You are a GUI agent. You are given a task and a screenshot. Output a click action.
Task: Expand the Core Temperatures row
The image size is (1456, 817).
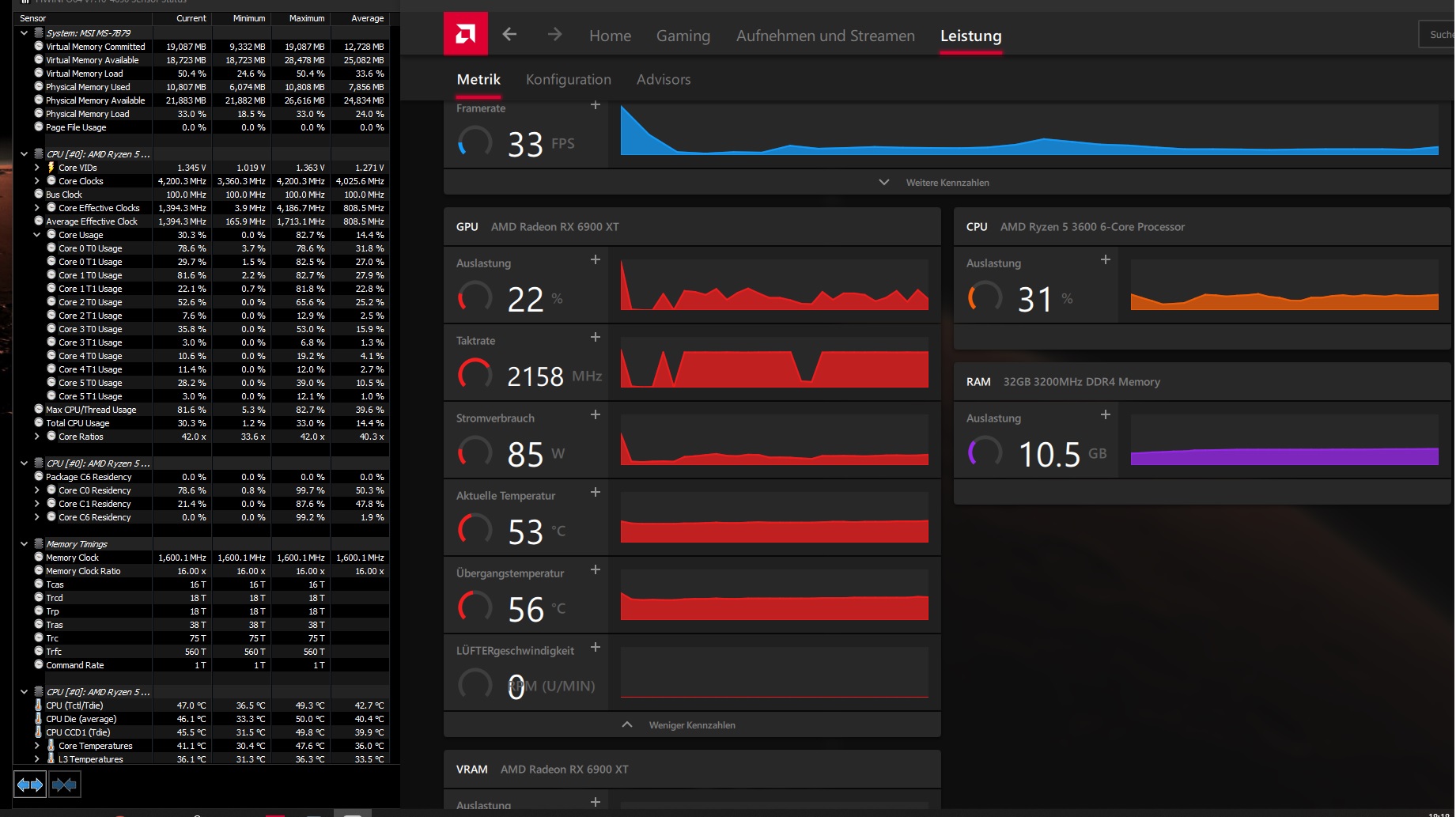tap(36, 746)
